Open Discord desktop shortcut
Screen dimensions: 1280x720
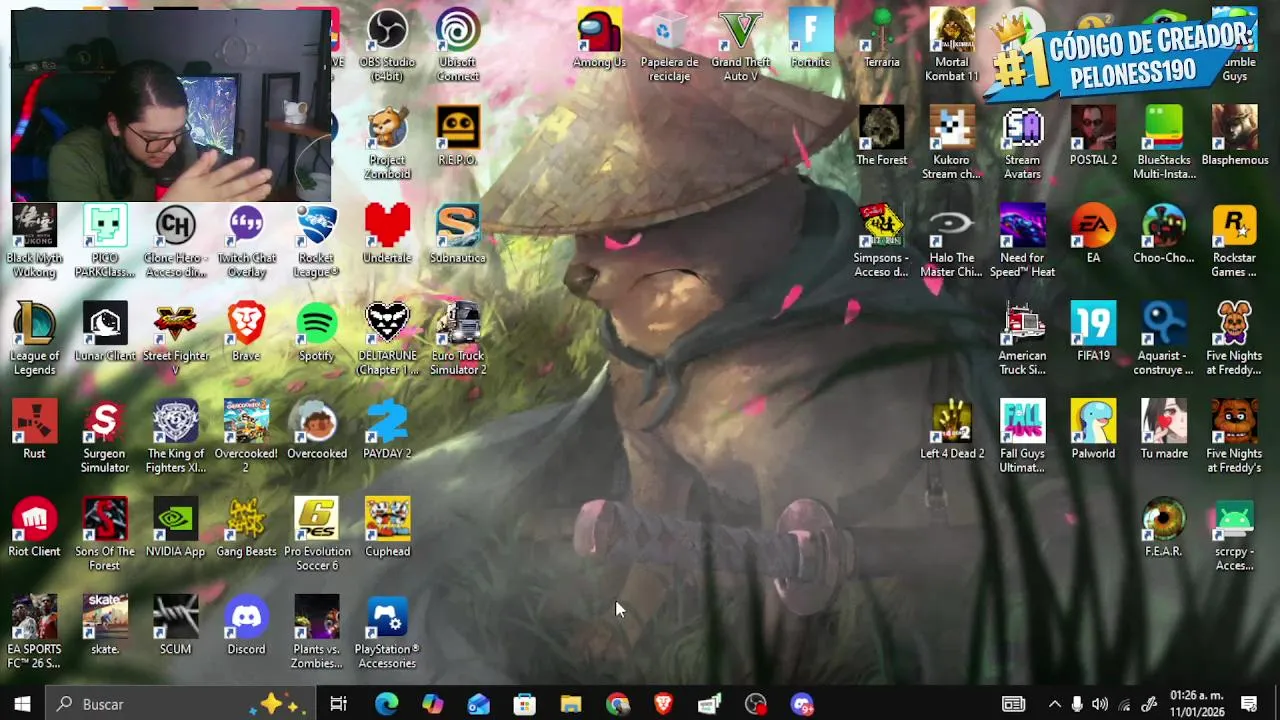click(x=246, y=618)
